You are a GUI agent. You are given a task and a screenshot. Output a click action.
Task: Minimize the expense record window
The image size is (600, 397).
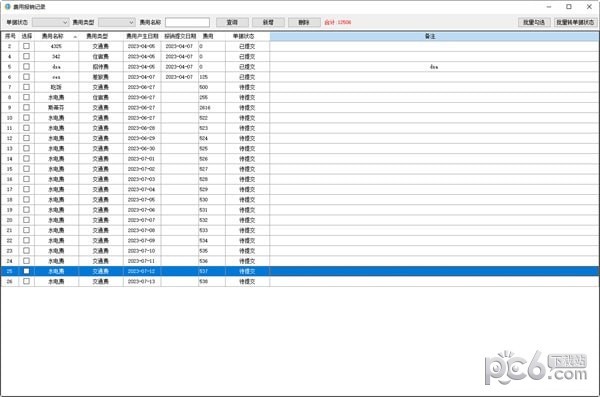point(549,7)
